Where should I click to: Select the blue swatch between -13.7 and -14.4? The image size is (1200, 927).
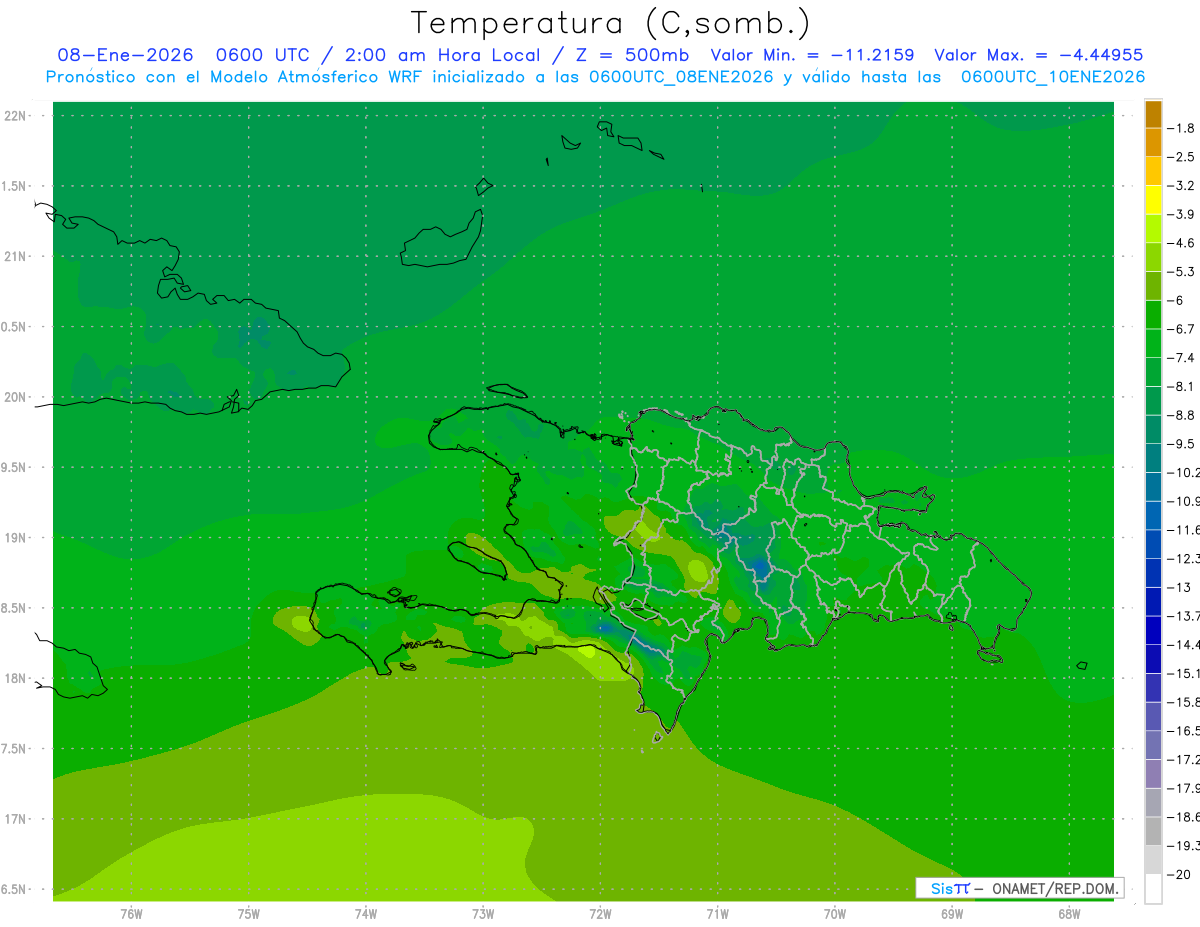pos(1153,630)
